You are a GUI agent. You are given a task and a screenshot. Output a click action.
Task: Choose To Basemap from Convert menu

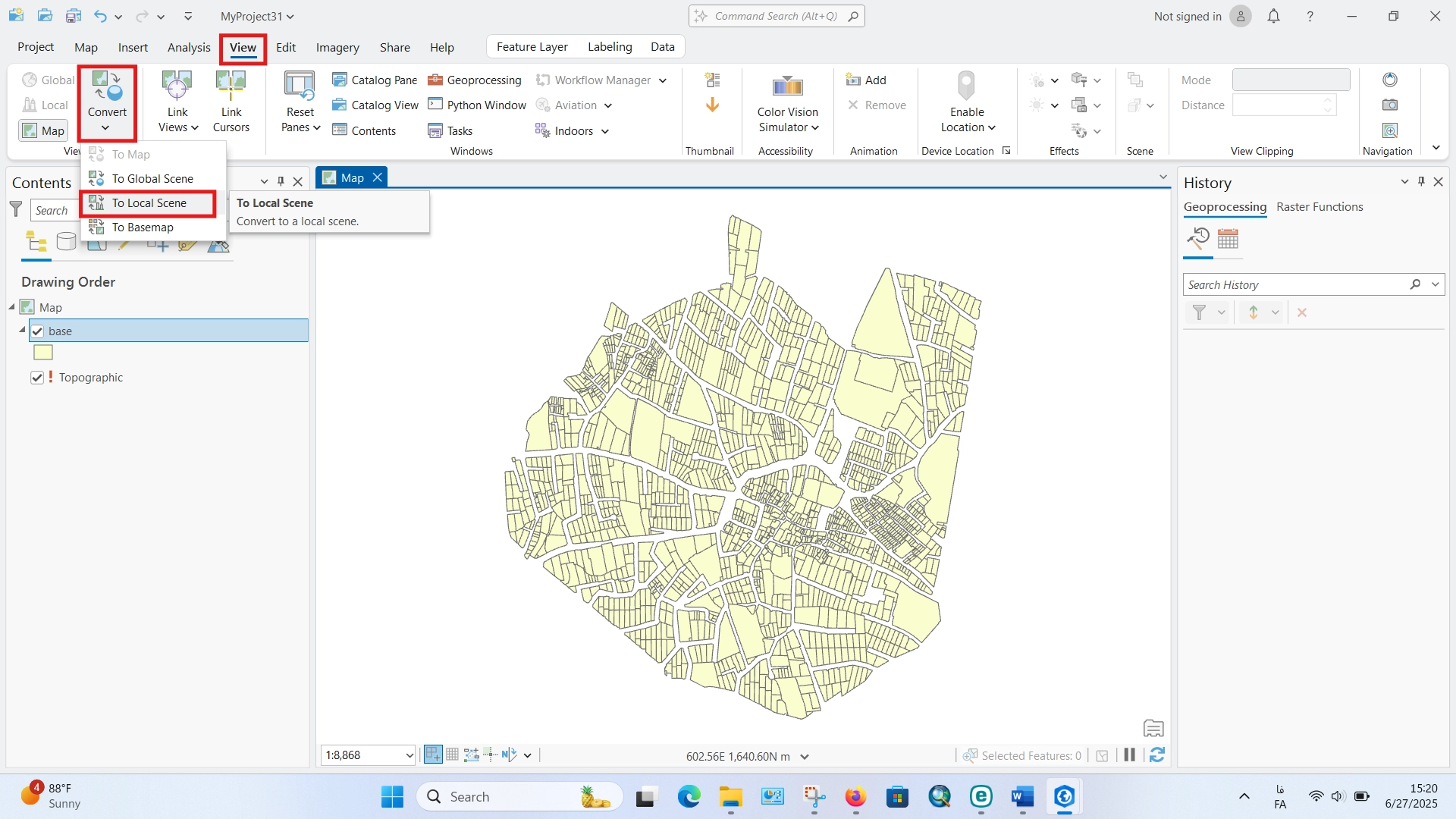pos(143,227)
